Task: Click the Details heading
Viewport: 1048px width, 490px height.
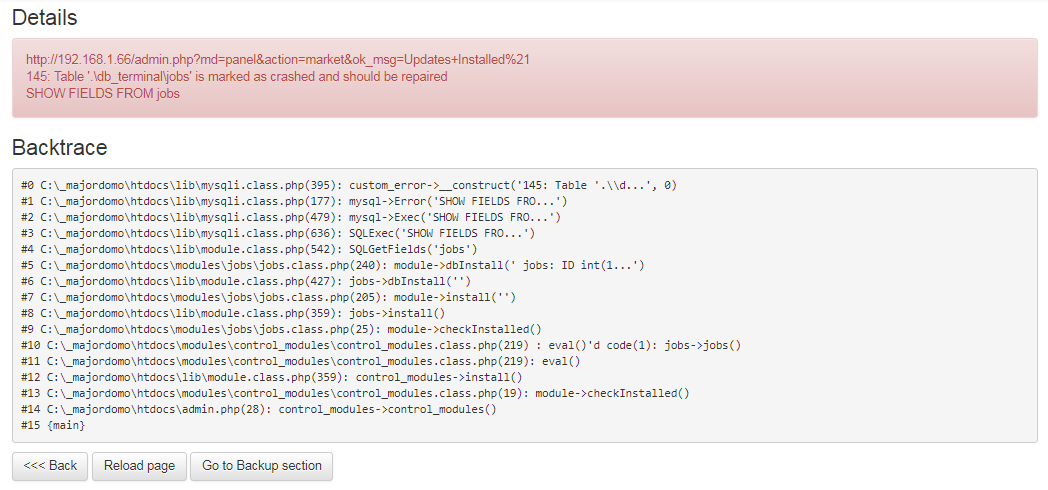Action: [44, 17]
